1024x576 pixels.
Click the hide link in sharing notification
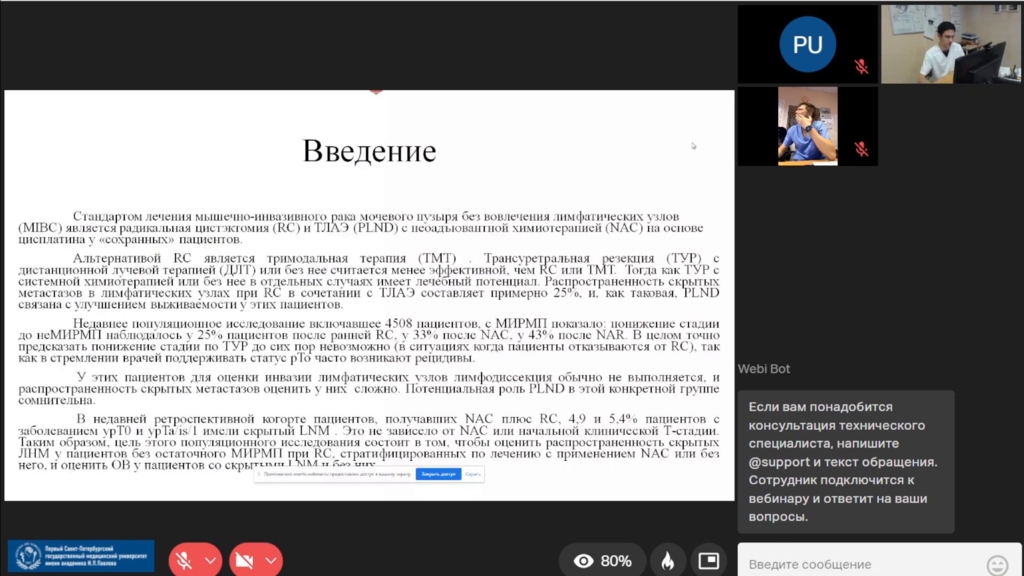click(473, 474)
